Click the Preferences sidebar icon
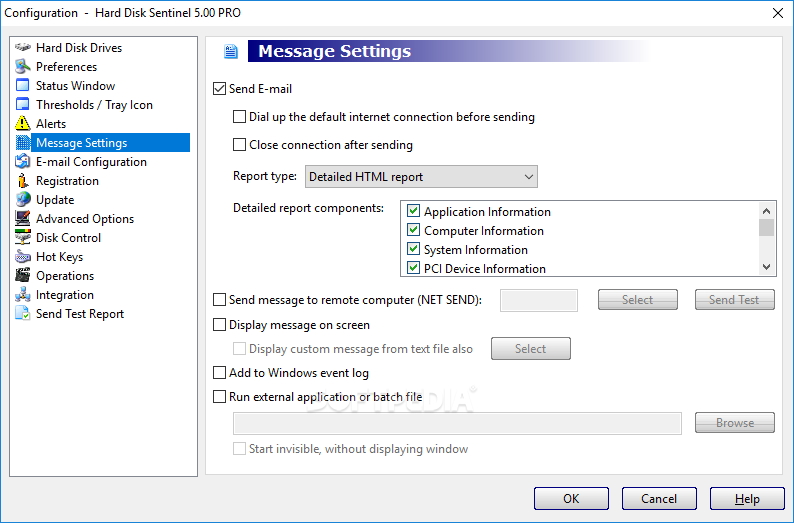 [x=23, y=67]
